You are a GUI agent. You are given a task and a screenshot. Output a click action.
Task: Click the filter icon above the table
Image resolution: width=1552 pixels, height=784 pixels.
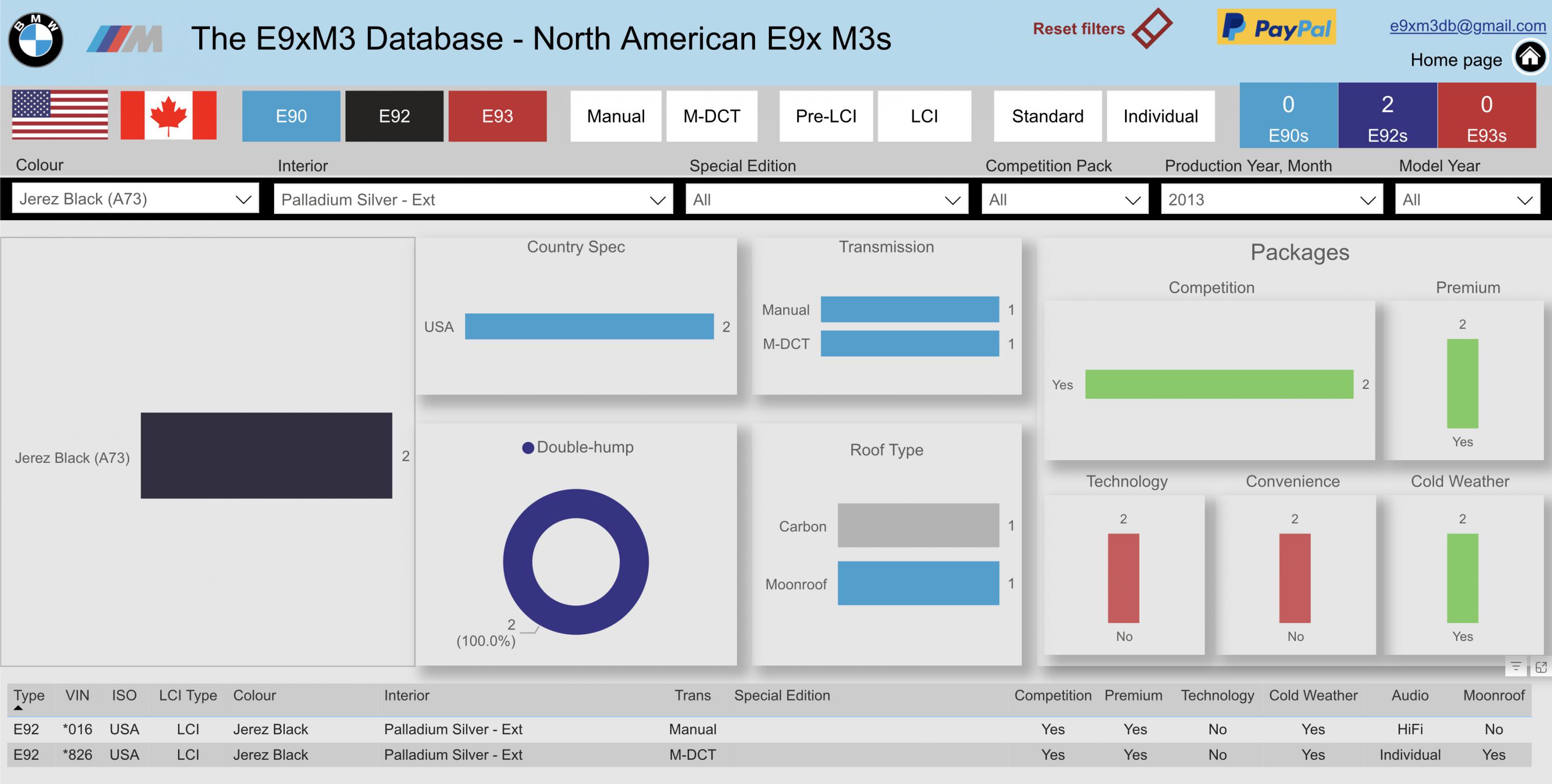(x=1516, y=667)
